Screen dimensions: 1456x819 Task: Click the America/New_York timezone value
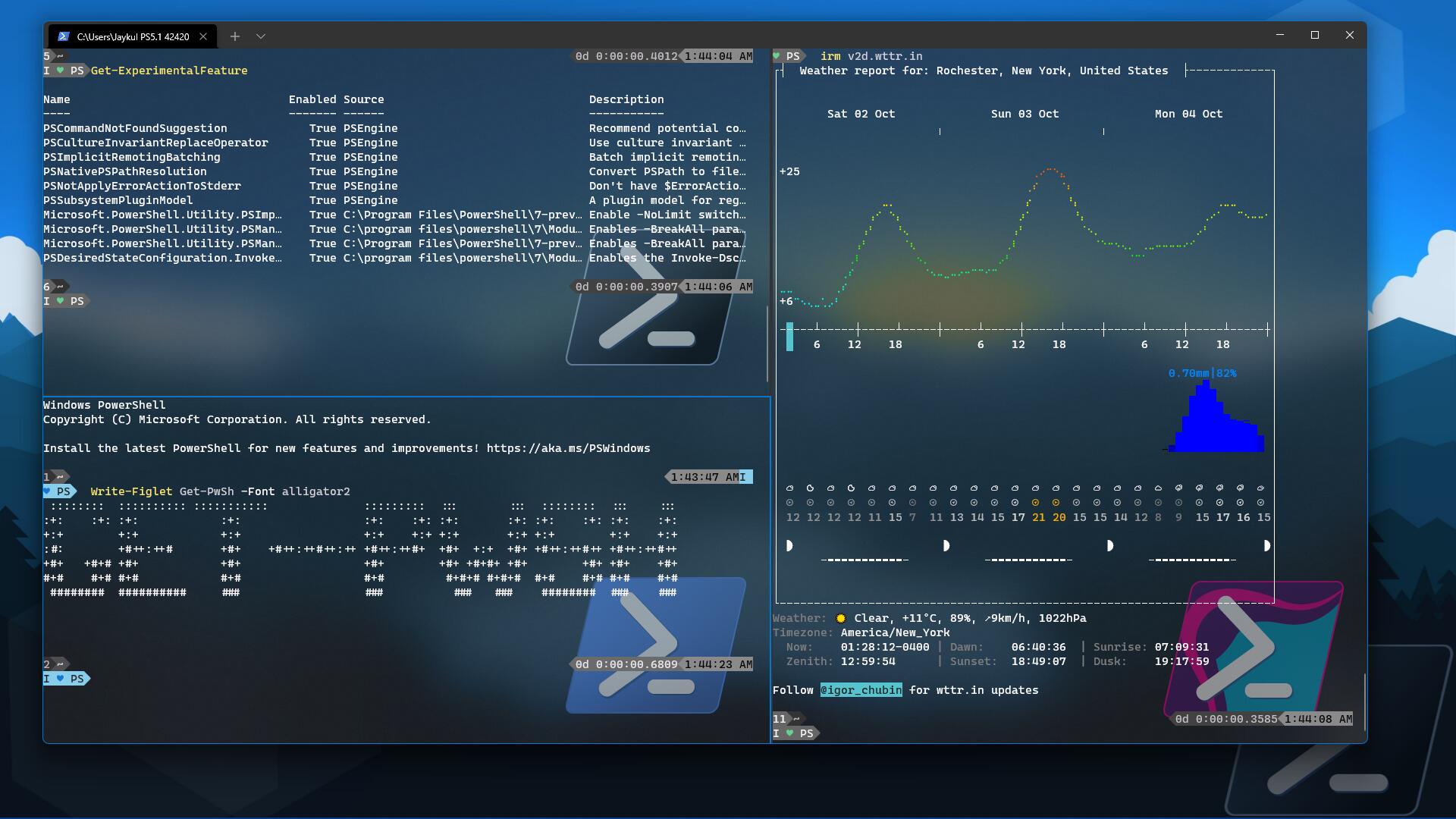pos(895,632)
